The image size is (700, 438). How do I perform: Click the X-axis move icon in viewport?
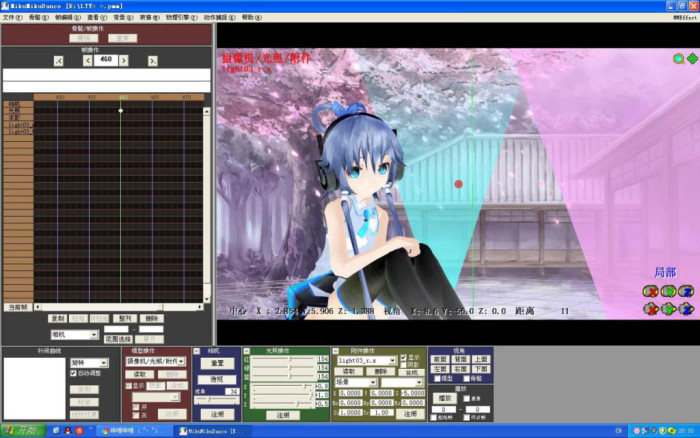click(650, 309)
